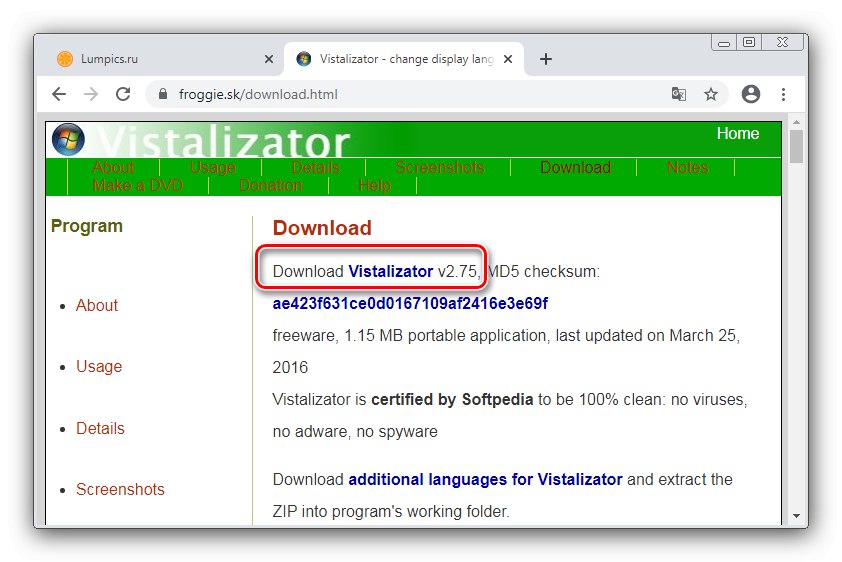Open Notes in the green navigation bar
842x562 pixels.
(x=687, y=167)
